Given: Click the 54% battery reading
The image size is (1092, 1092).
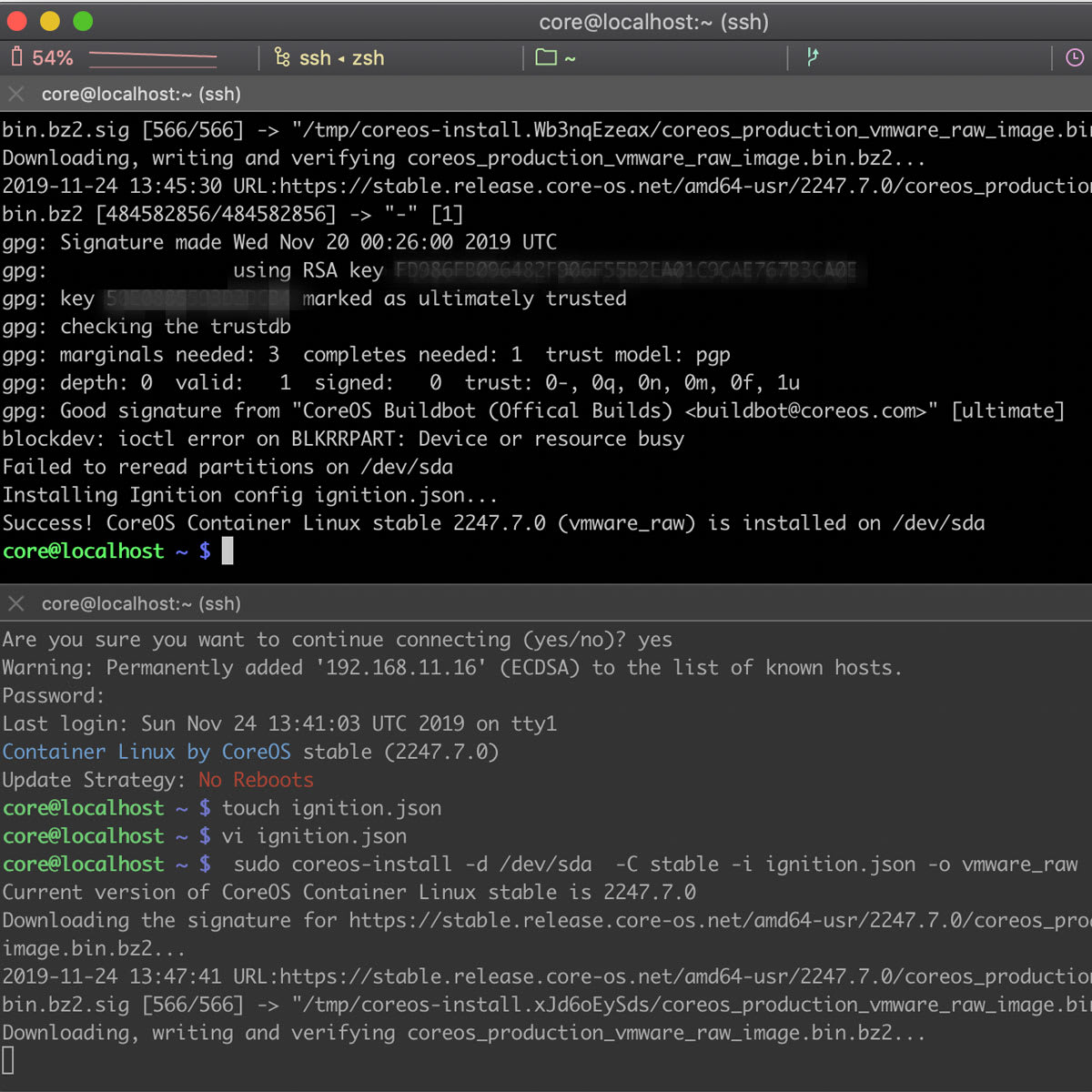Looking at the screenshot, I should click(53, 58).
